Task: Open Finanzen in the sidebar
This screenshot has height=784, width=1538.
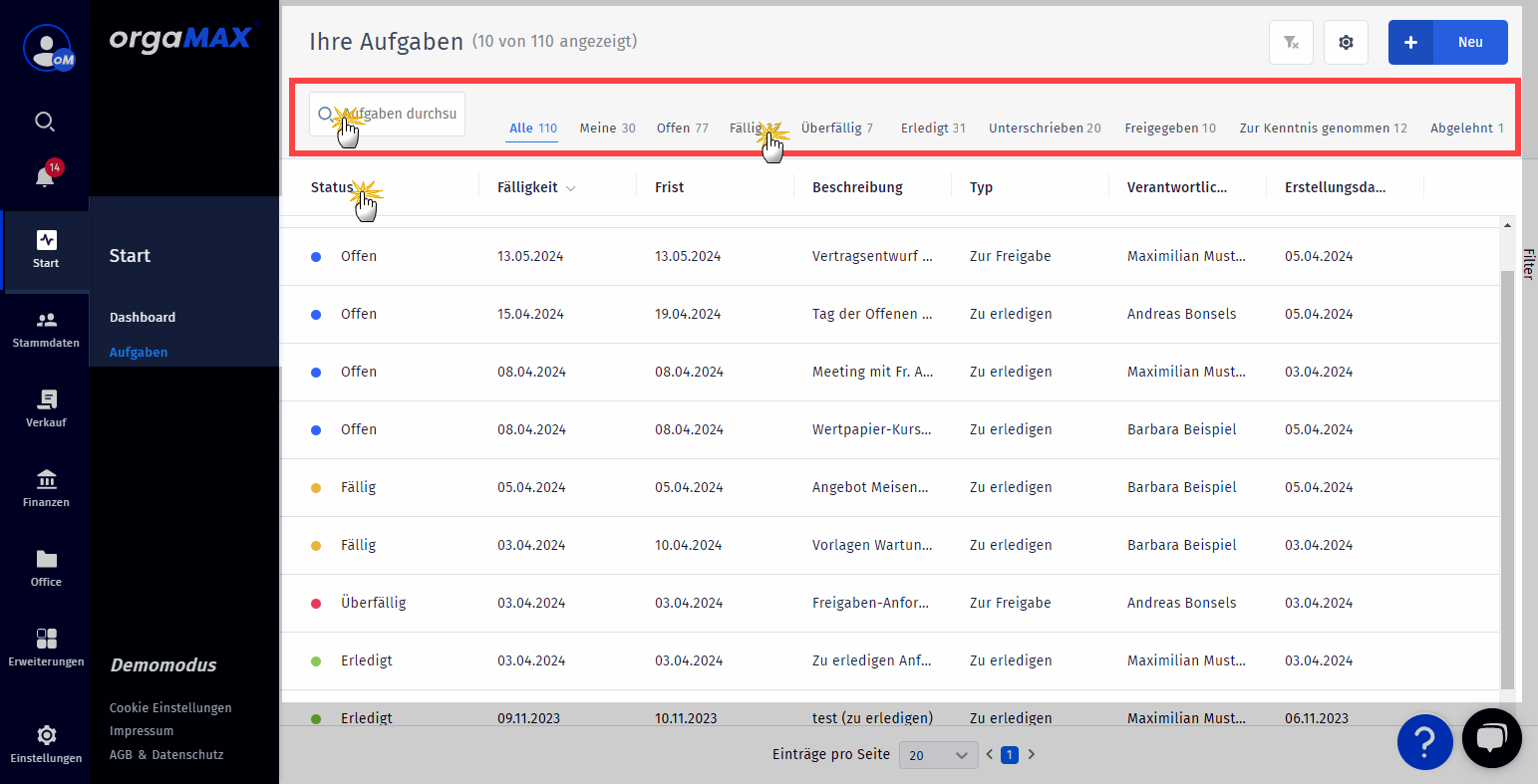Action: [46, 489]
